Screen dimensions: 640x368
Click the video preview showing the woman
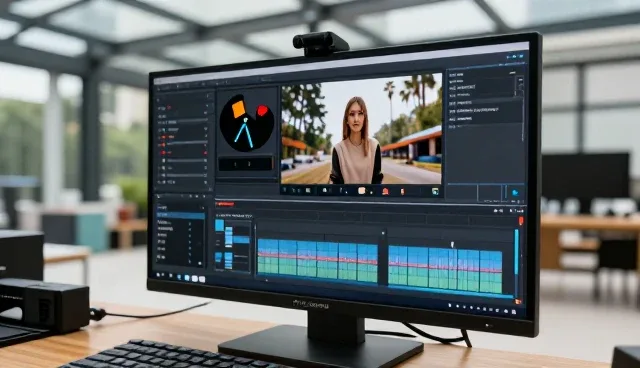click(361, 129)
